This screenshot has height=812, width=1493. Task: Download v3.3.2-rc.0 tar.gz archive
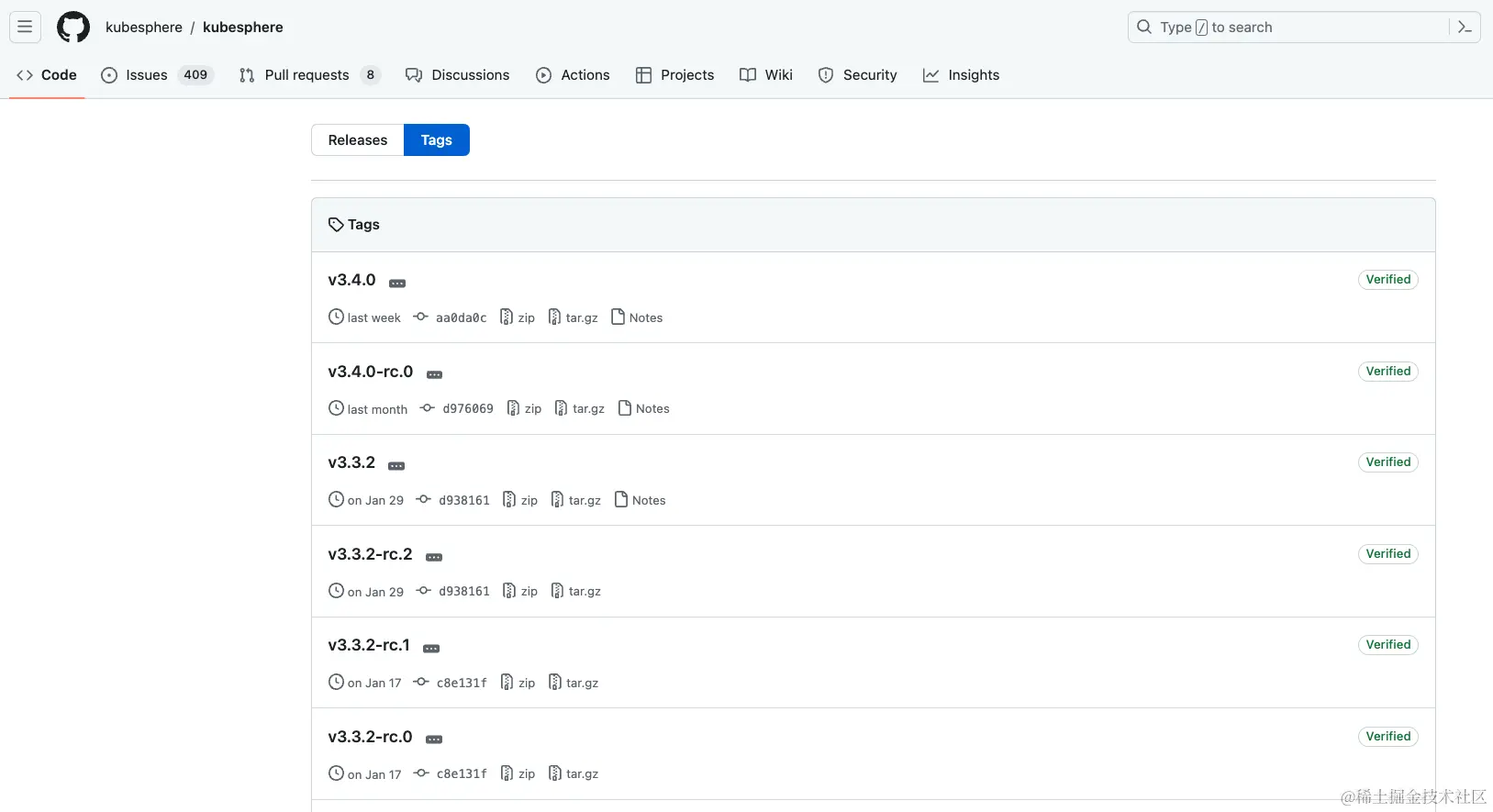tap(573, 774)
